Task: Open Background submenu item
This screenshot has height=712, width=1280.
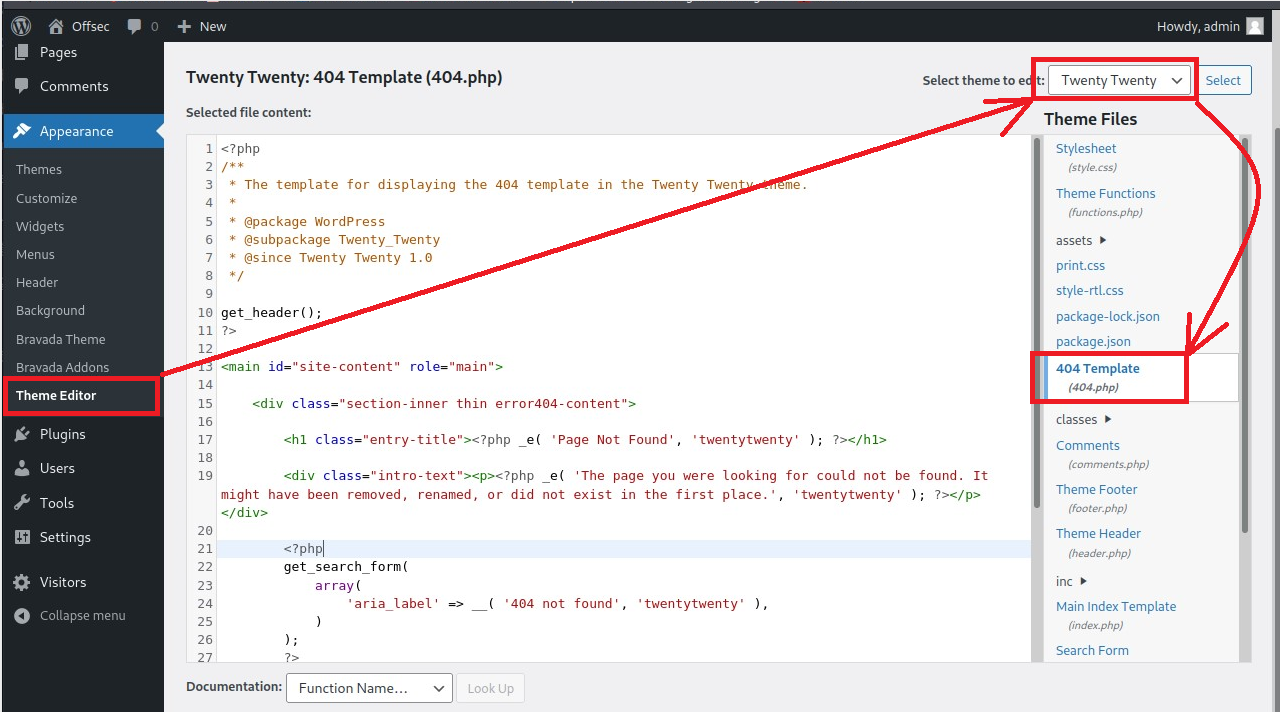Action: coord(50,311)
